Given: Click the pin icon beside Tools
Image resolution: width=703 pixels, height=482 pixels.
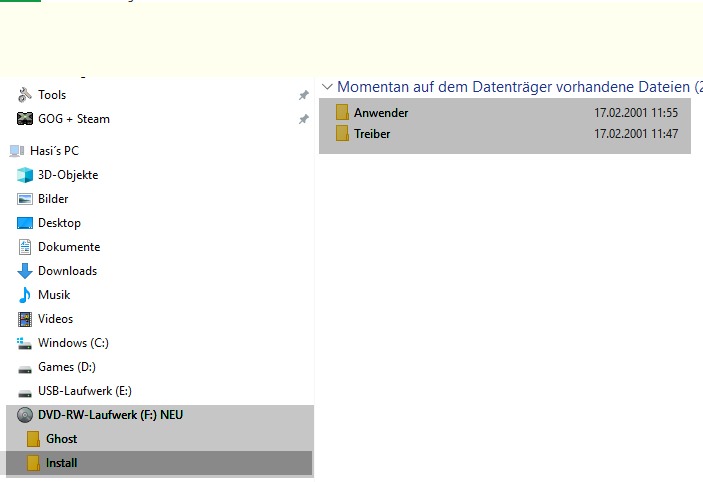Looking at the screenshot, I should 304,95.
